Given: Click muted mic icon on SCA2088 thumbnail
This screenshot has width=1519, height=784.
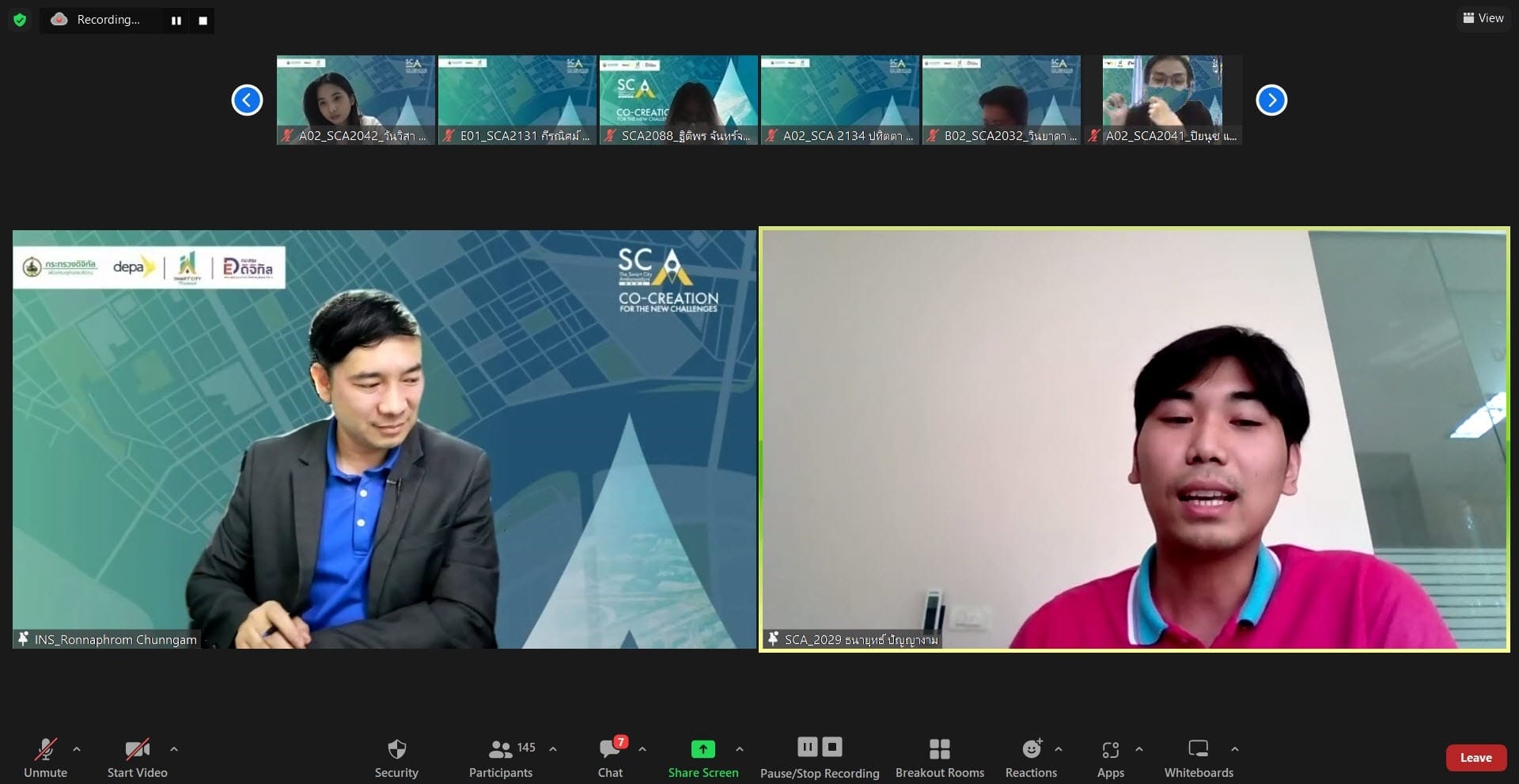Looking at the screenshot, I should (x=611, y=136).
